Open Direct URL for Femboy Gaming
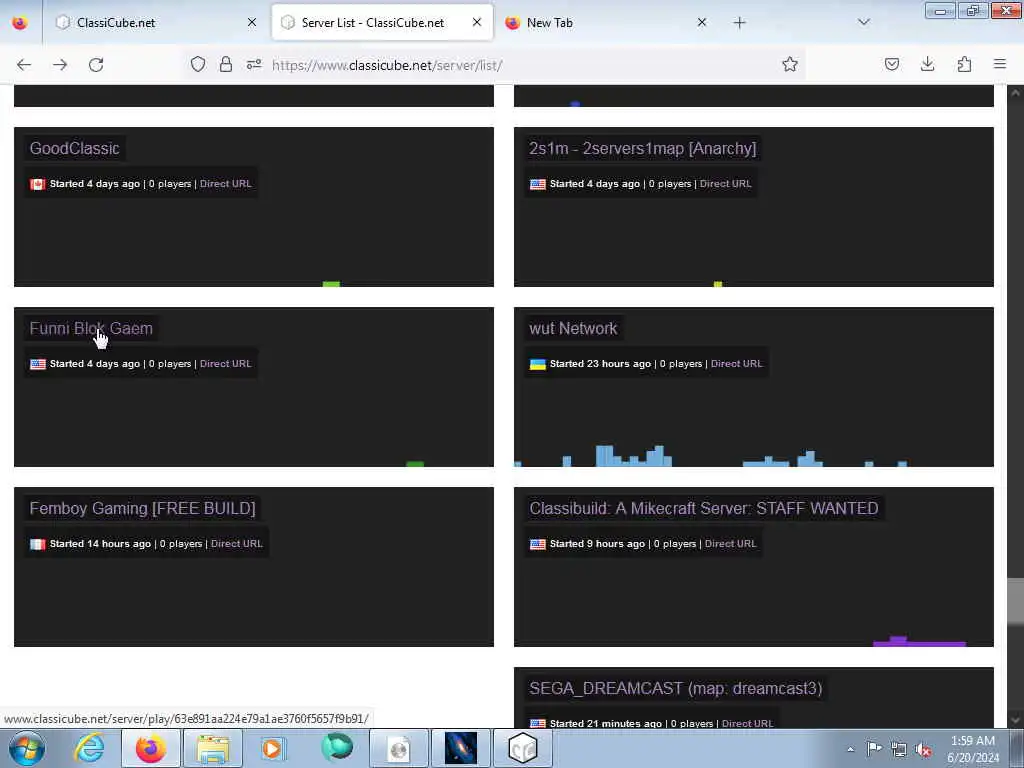 [x=236, y=544]
